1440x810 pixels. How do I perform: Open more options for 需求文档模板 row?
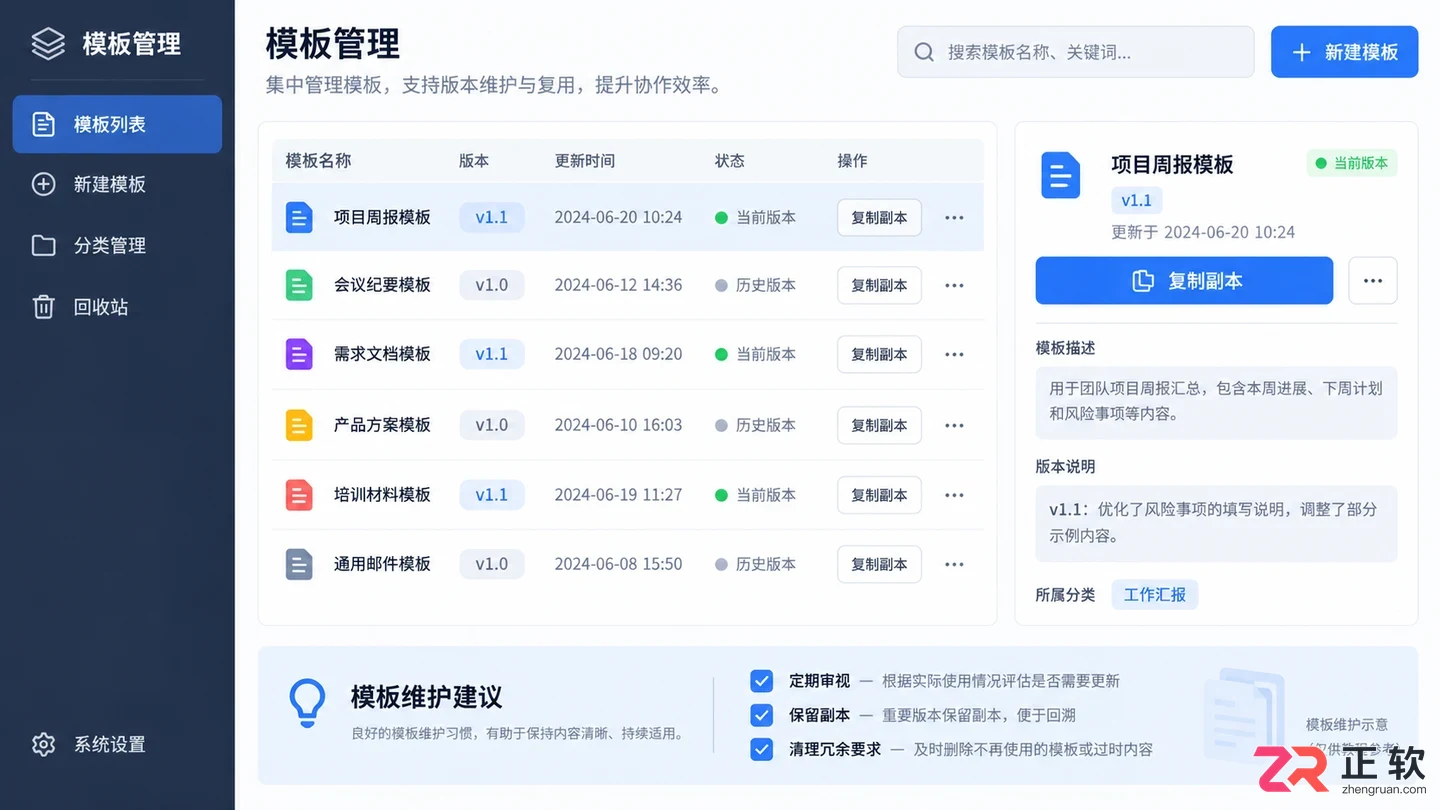point(954,355)
